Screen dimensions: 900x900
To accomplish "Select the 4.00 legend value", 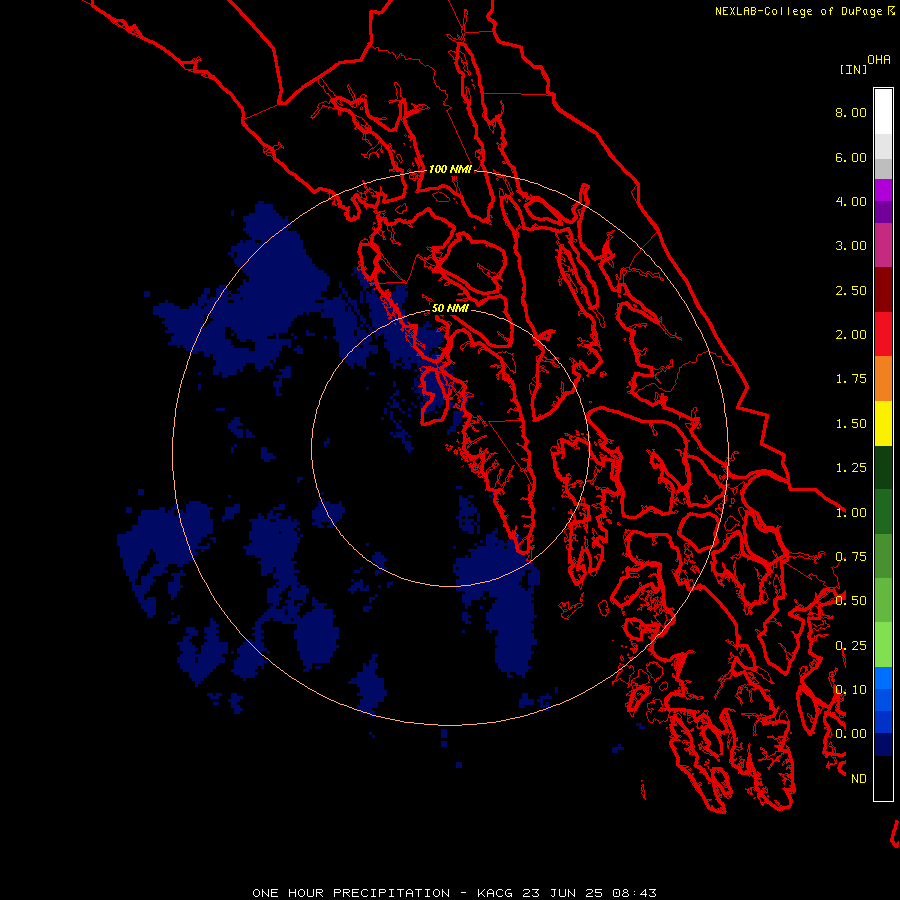I will (851, 201).
